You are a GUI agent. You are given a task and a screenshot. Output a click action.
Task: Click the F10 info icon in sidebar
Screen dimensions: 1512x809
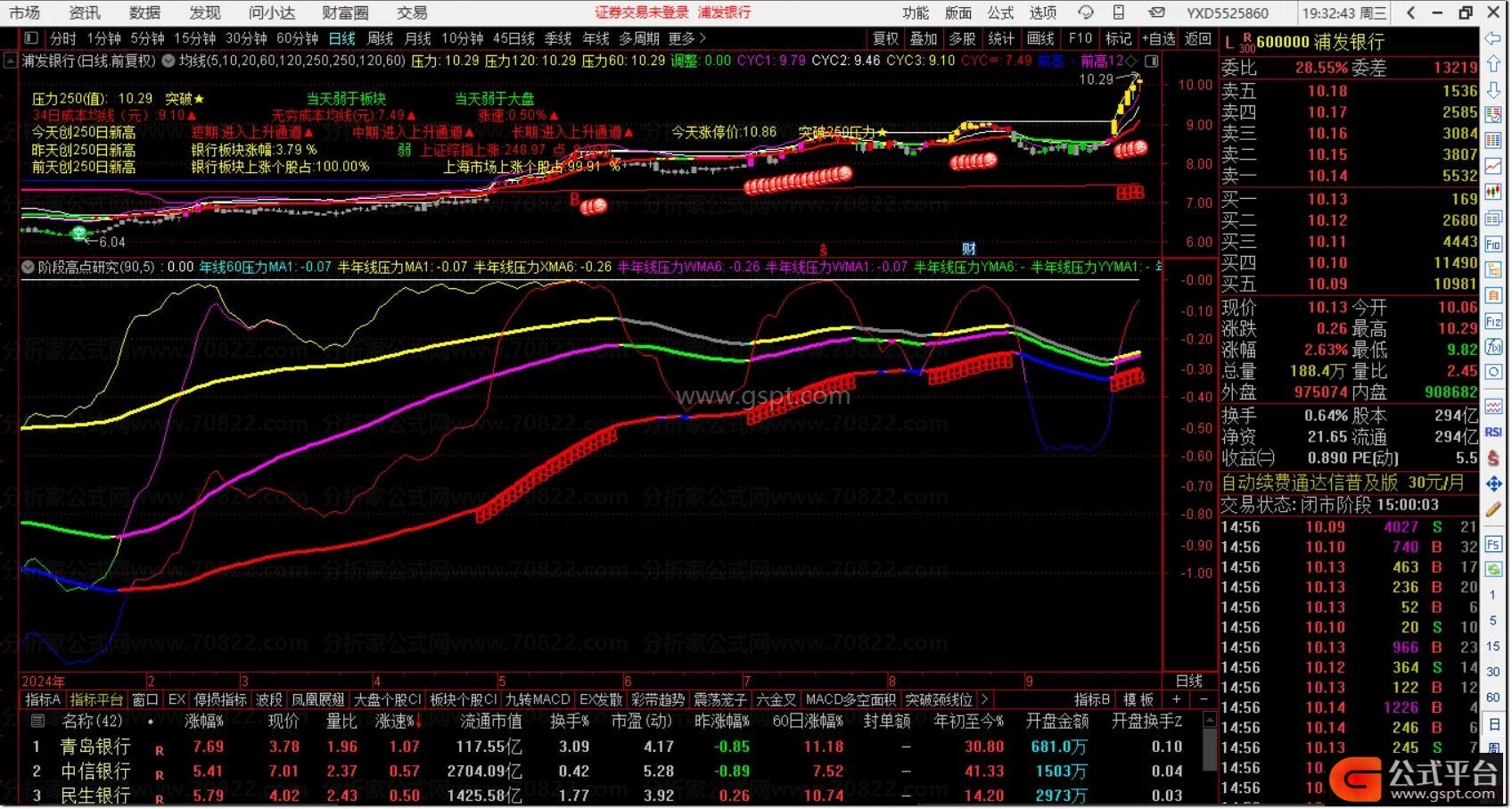point(1493,244)
